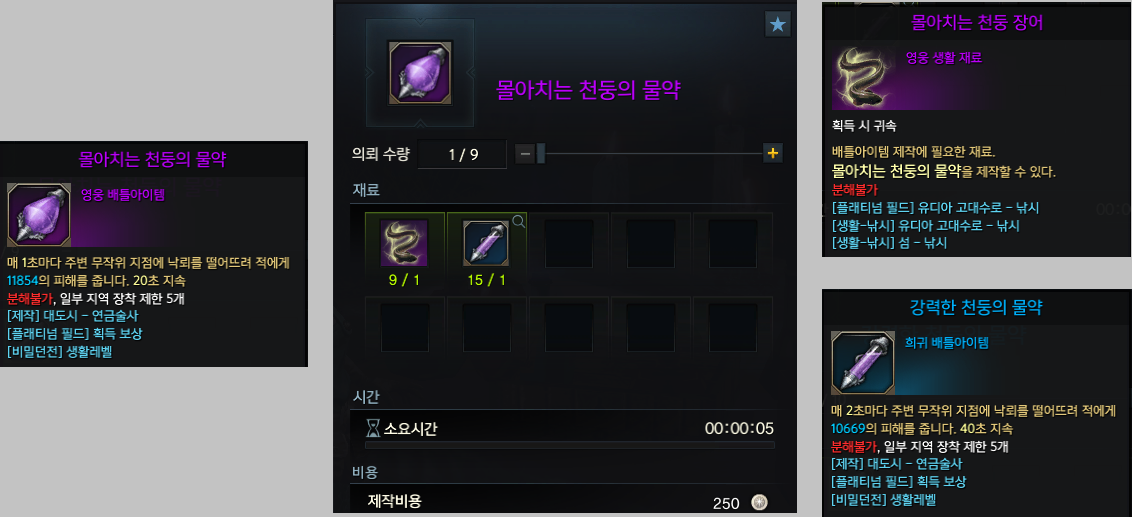
Task: Click the empty third material slot
Action: click(x=567, y=244)
